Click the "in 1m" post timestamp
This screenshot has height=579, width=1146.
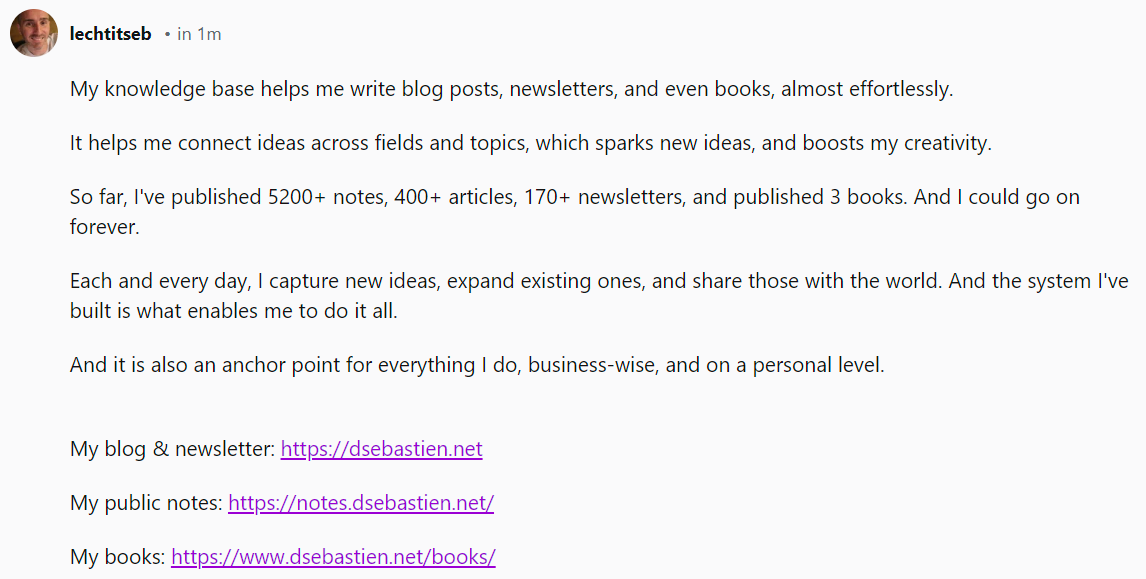tap(199, 34)
